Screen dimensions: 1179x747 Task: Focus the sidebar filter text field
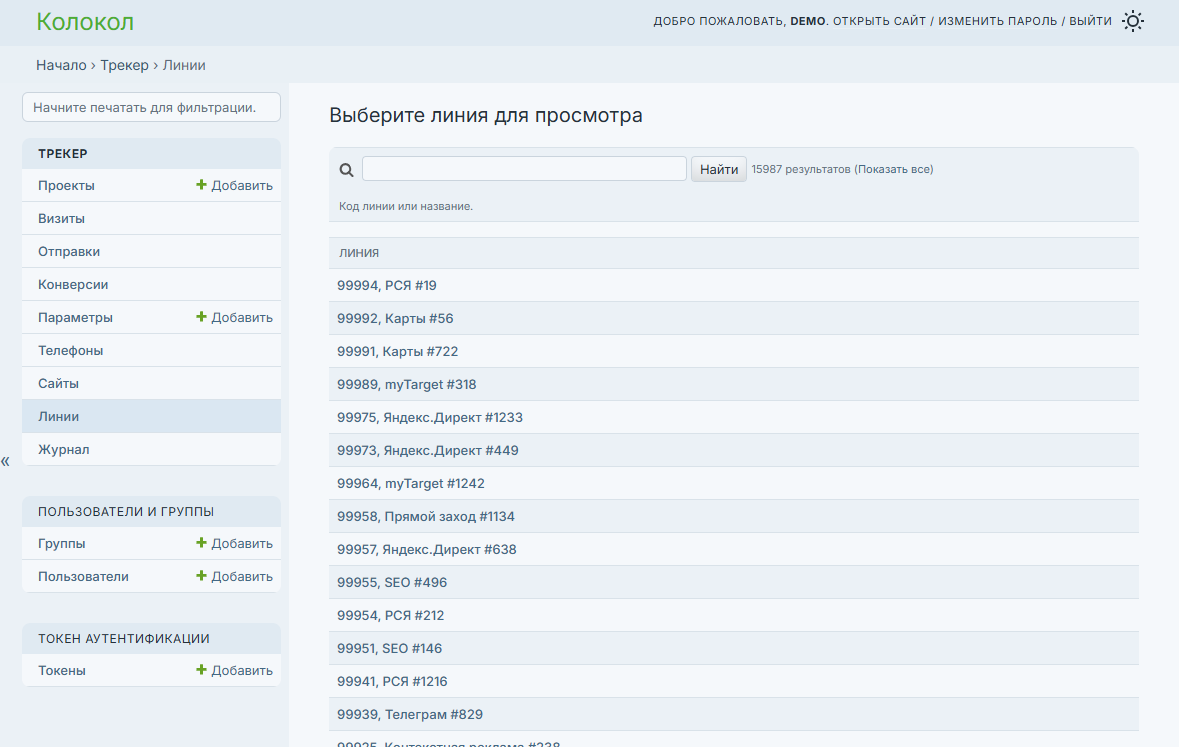pyautogui.click(x=151, y=107)
